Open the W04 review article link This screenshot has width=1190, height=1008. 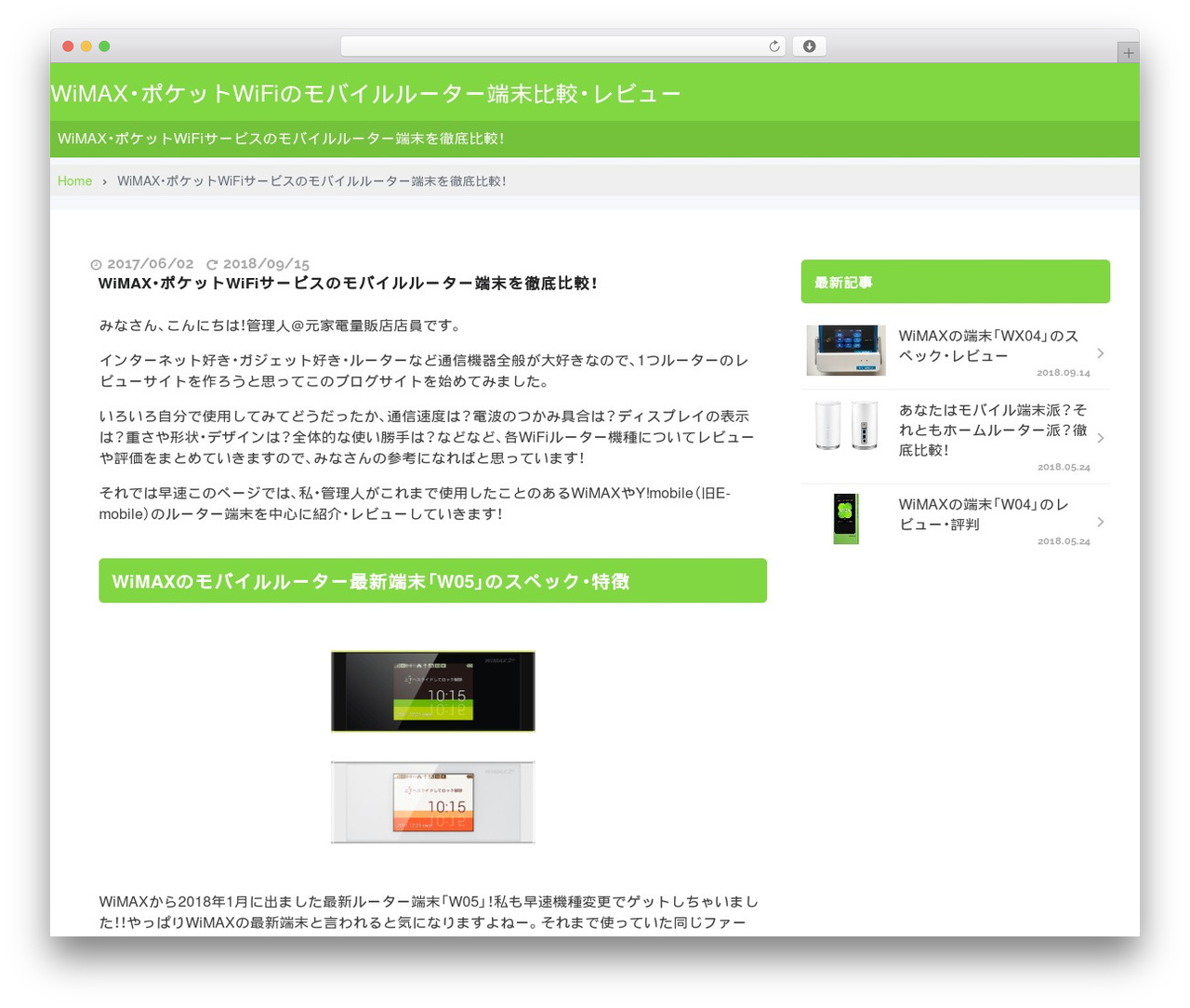tap(984, 514)
